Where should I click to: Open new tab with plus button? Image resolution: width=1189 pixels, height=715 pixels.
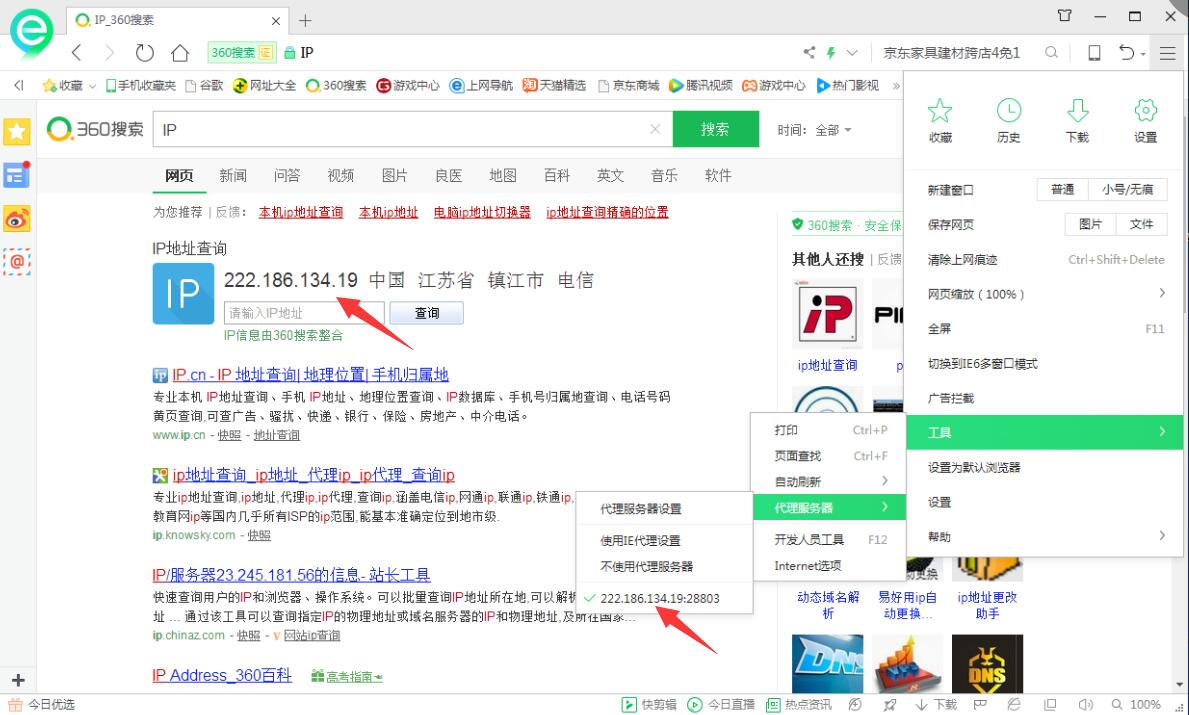305,20
